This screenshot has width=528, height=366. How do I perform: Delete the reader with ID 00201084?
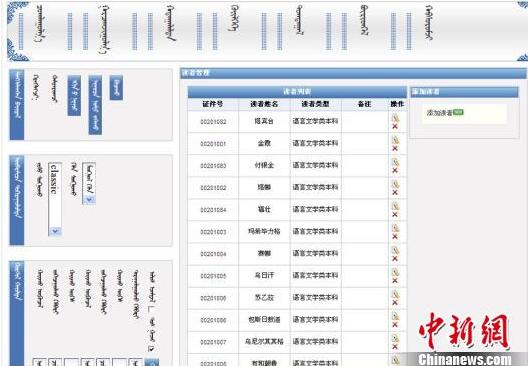pos(395,214)
